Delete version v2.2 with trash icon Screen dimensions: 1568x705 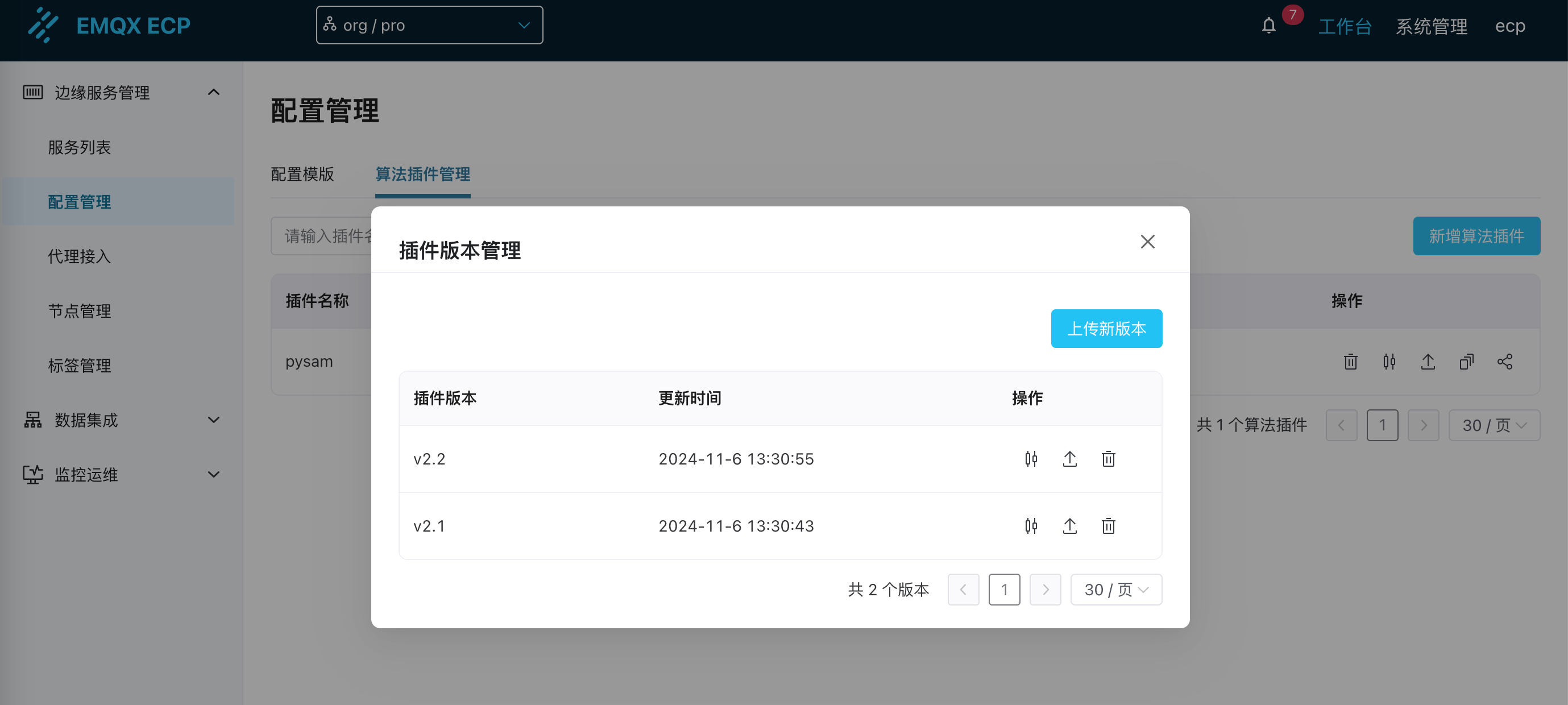click(x=1109, y=459)
